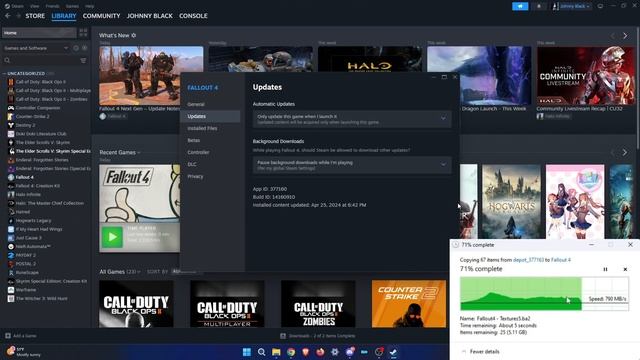This screenshot has height=360, width=640.
Task: Click Fallout 4 destination link in copy dialog
Action: pyautogui.click(x=561, y=260)
